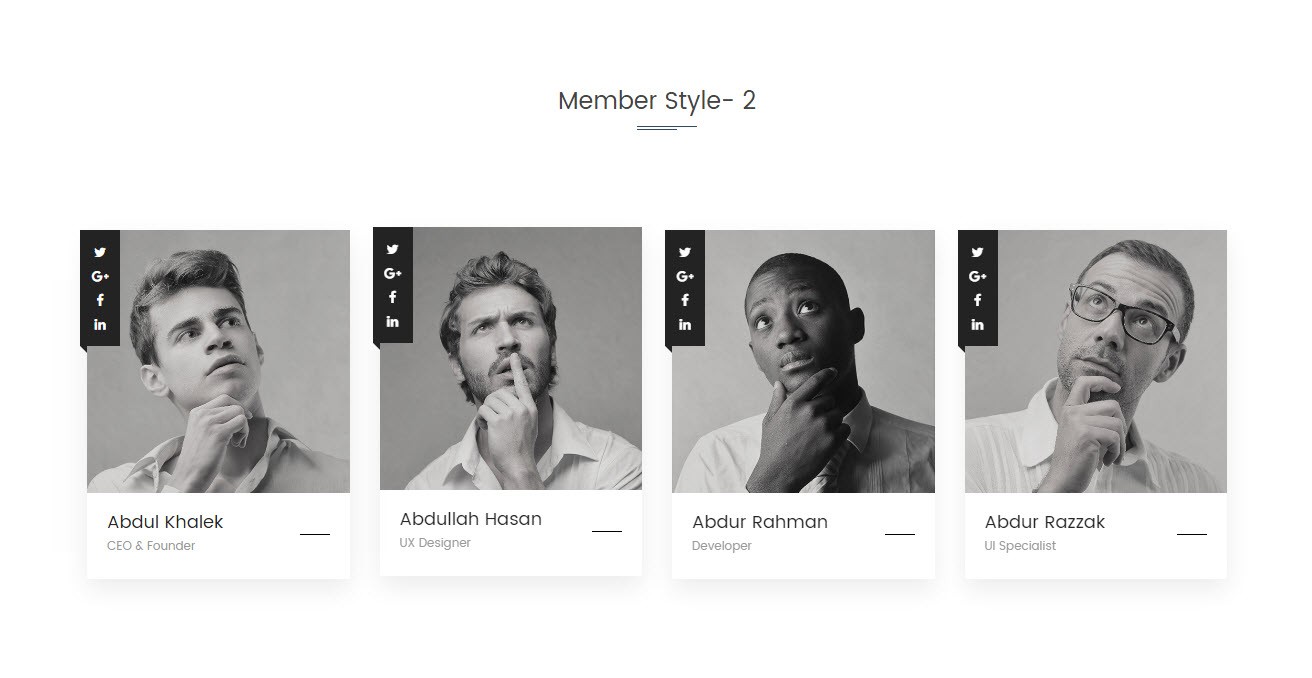1312x678 pixels.
Task: Open Abdullah Hasan's LinkedIn icon
Action: [392, 321]
